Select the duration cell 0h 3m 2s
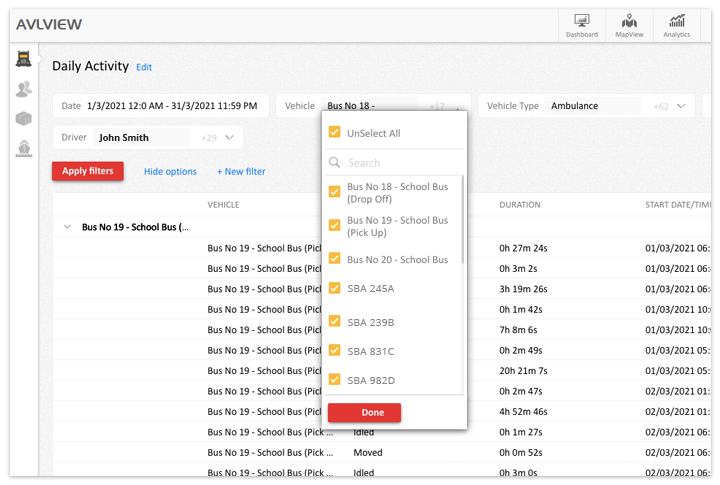 click(x=518, y=269)
